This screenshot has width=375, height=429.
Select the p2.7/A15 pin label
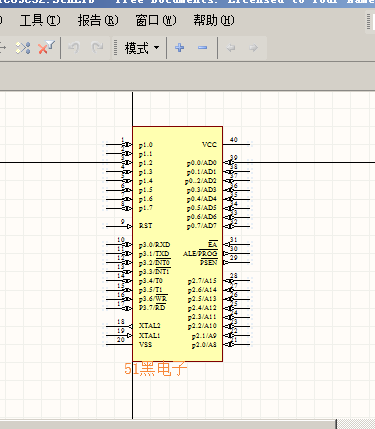(x=202, y=281)
